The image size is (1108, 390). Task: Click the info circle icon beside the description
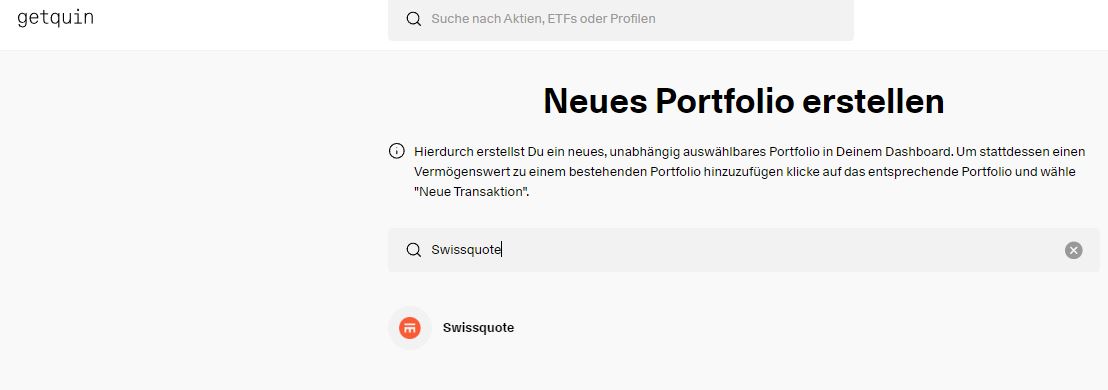(397, 151)
